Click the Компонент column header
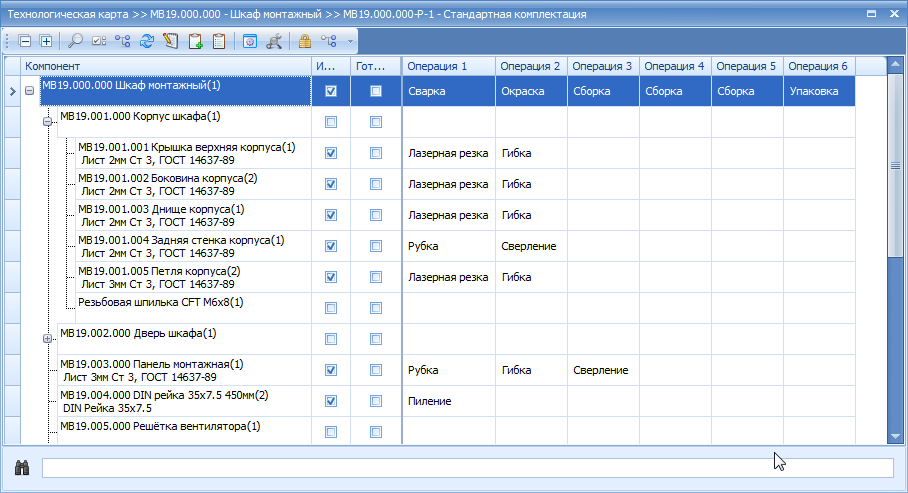This screenshot has width=908, height=493. coord(166,66)
